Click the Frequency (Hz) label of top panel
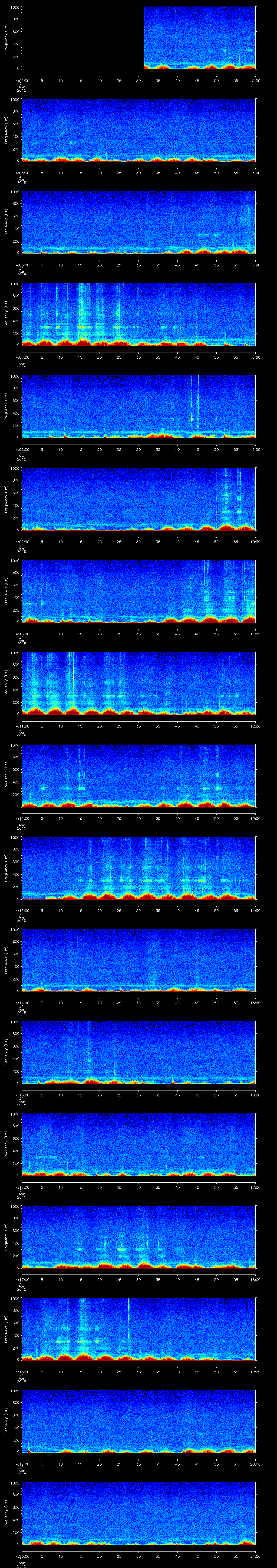Screen dimensions: 277x1568 6,38
